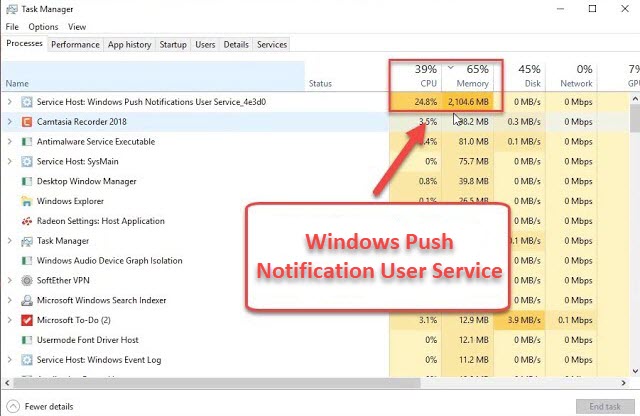Sort processes by Disk column header

pyautogui.click(x=520, y=76)
